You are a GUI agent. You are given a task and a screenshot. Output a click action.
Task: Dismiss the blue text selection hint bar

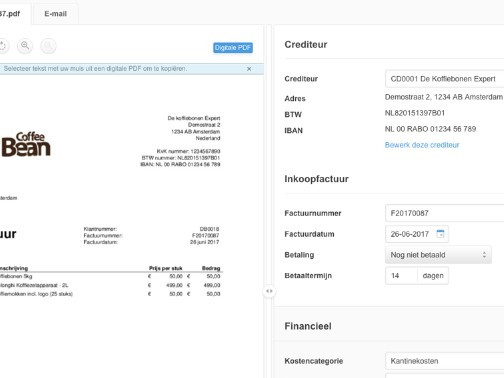249,69
